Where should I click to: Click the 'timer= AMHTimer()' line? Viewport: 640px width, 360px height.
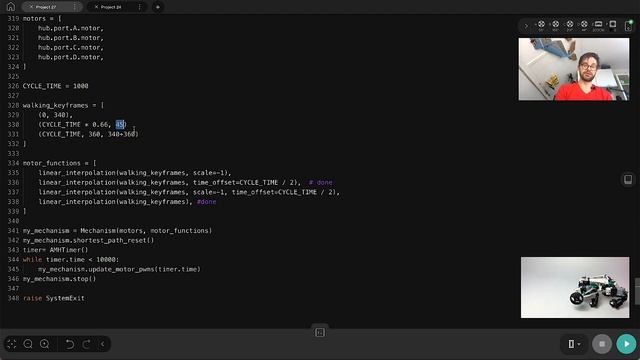(55, 250)
